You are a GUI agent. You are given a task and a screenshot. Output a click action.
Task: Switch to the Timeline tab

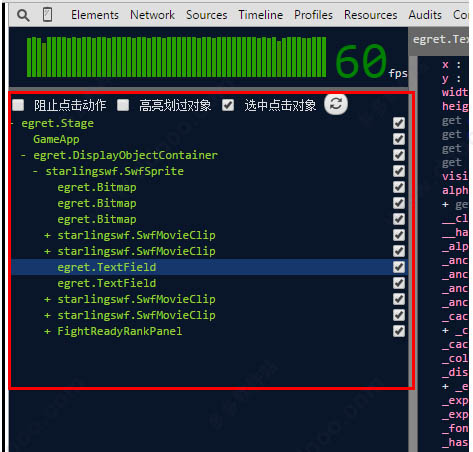pyautogui.click(x=261, y=15)
